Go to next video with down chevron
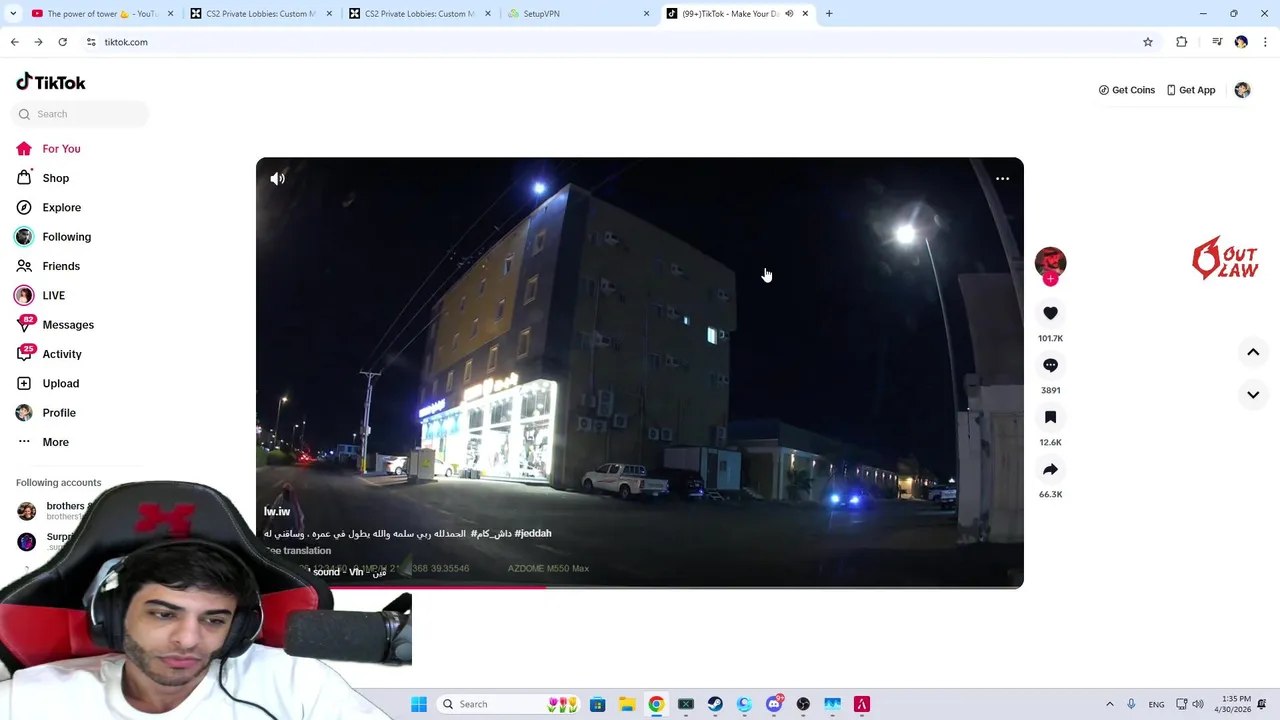Screen dimensions: 1280x720 (x=1253, y=395)
